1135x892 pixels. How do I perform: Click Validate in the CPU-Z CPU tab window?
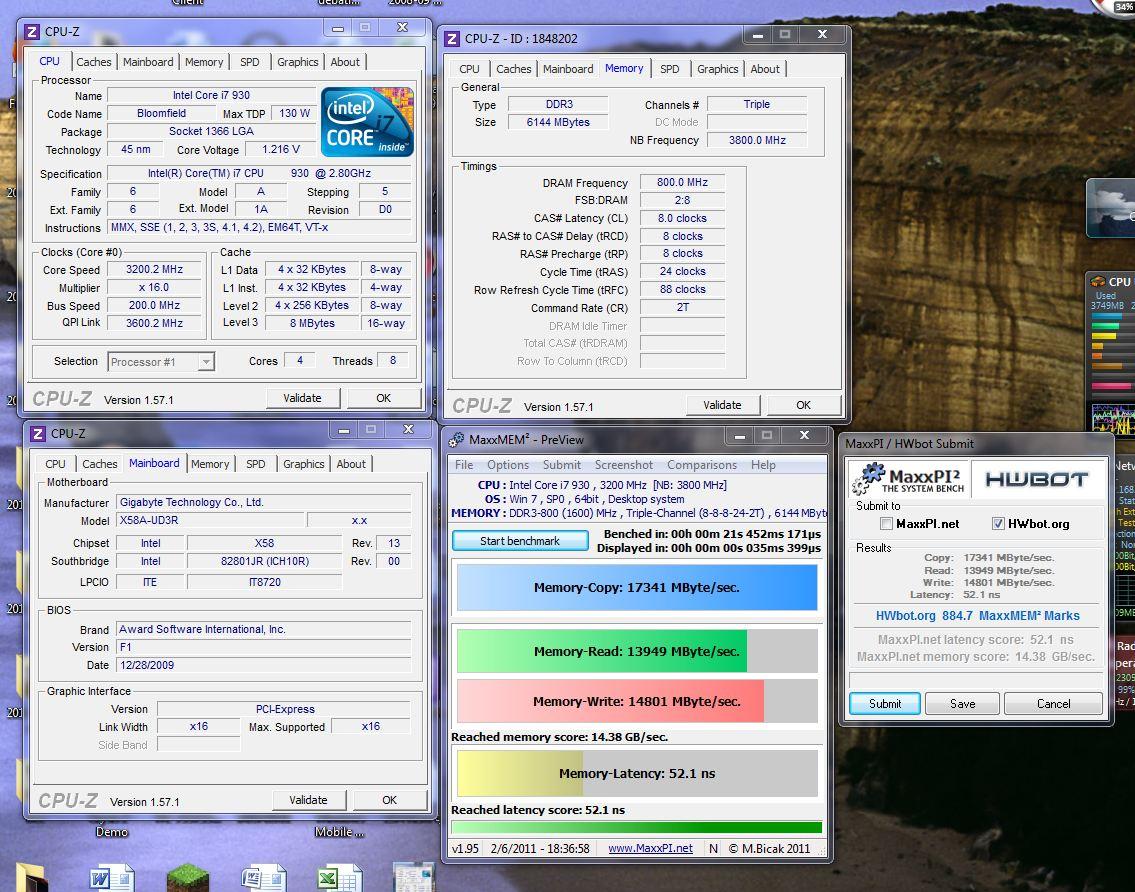click(302, 398)
